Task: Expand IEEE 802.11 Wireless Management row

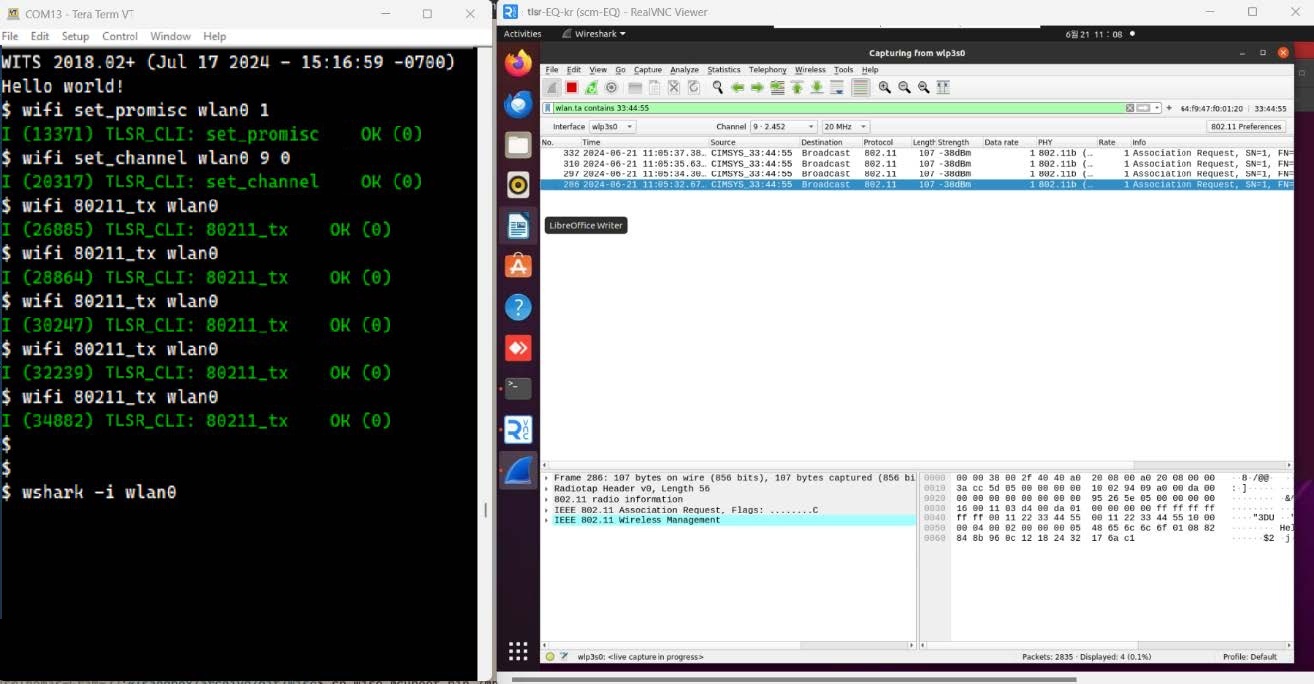Action: point(546,520)
